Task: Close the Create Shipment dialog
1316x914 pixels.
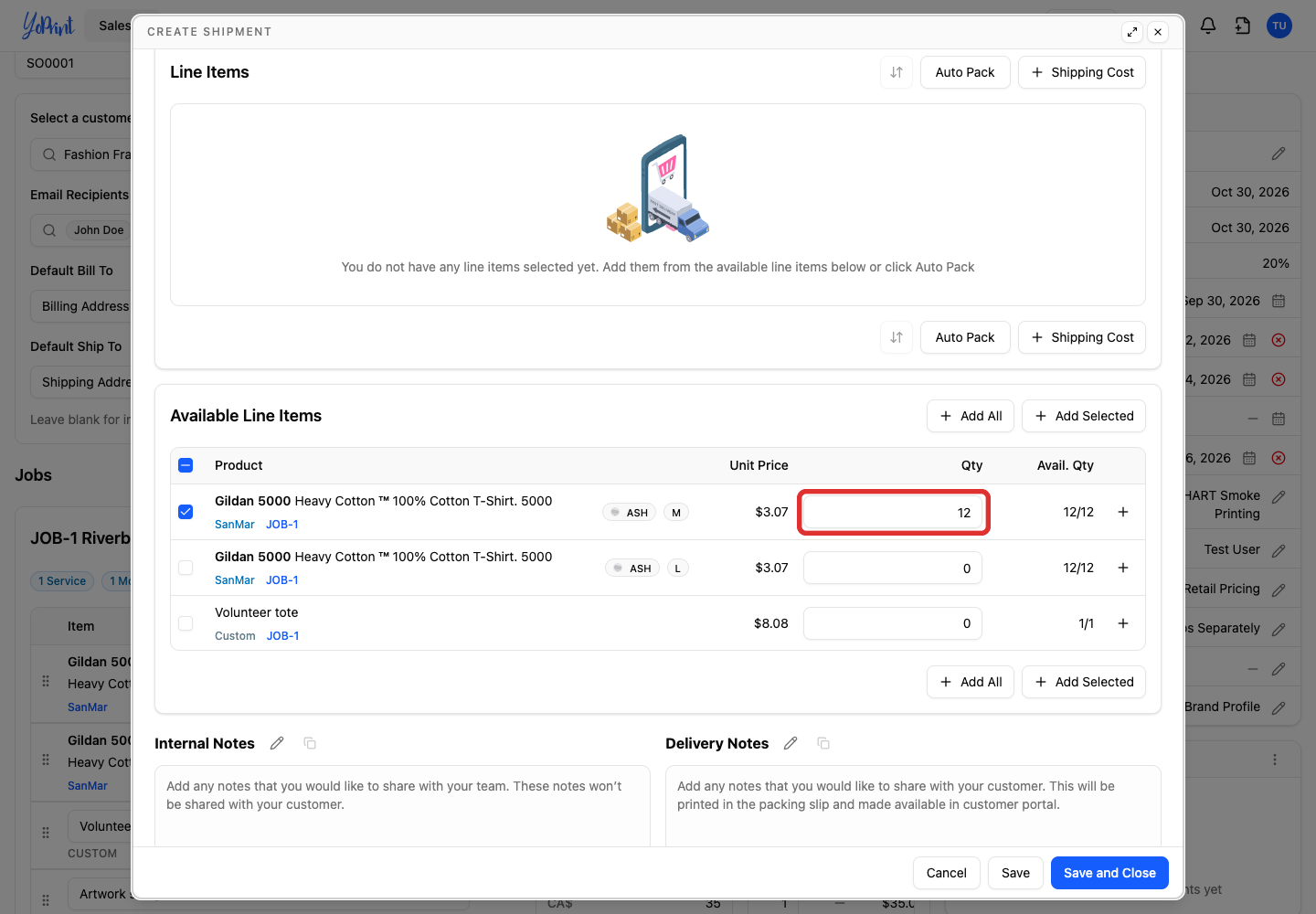Action: [x=1158, y=32]
